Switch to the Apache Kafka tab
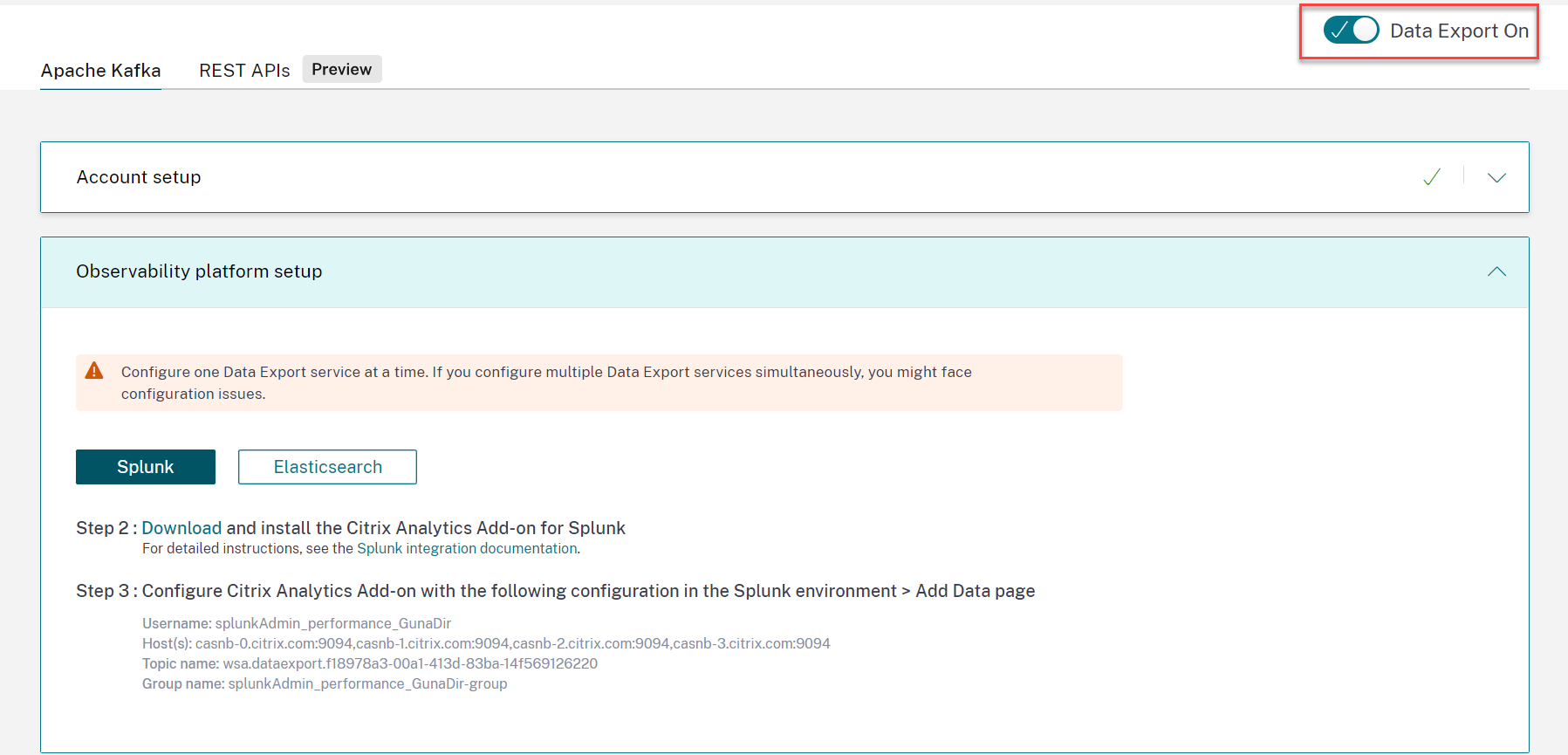This screenshot has width=1568, height=755. click(x=100, y=71)
